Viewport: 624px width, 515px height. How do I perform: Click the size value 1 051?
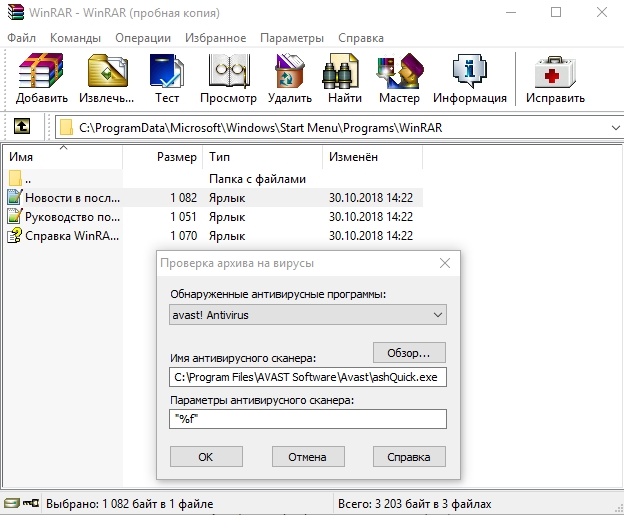click(x=183, y=217)
